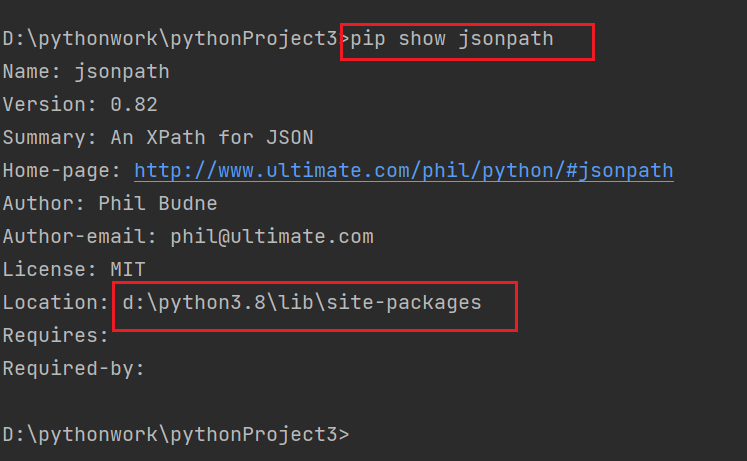Click the 'Required-by:' line

click(72, 369)
